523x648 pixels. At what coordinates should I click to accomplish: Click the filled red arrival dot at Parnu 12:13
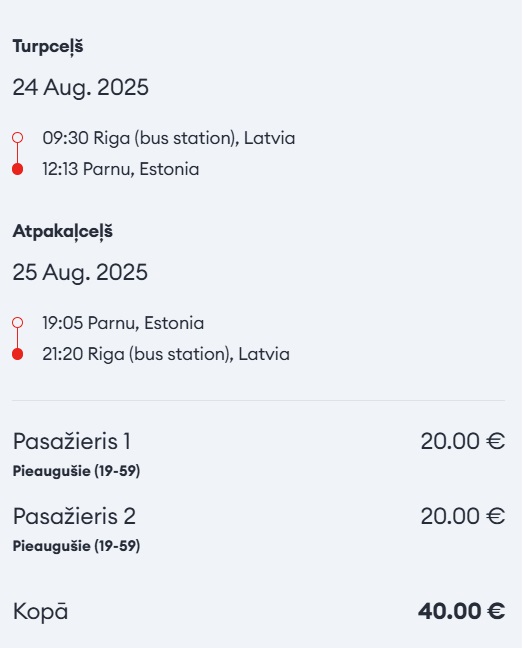pos(17,169)
